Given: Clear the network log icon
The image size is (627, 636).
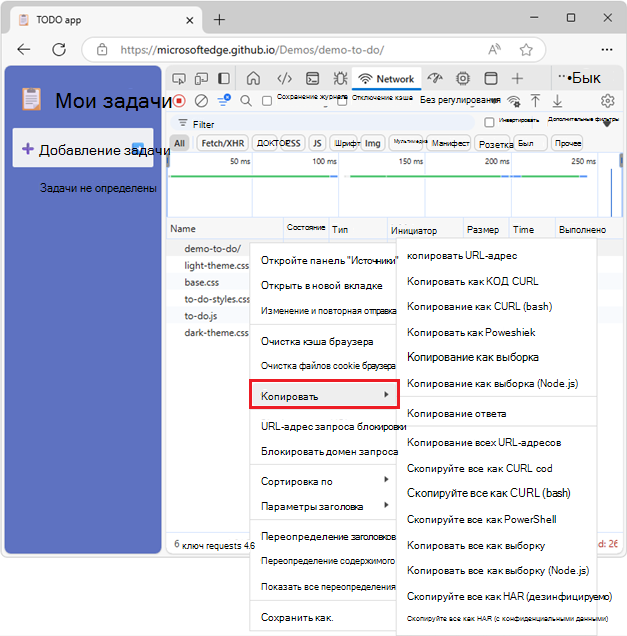Looking at the screenshot, I should click(x=201, y=101).
